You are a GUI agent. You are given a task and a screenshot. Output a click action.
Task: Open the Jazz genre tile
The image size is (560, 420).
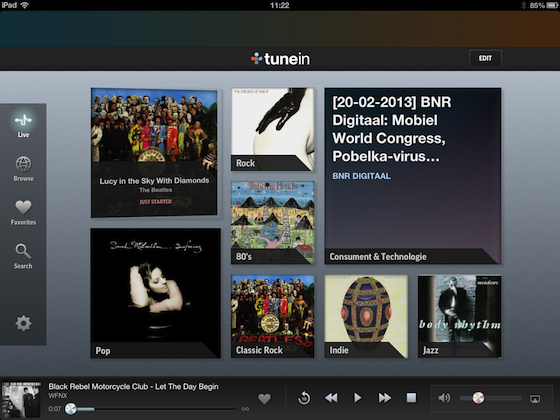tap(460, 316)
